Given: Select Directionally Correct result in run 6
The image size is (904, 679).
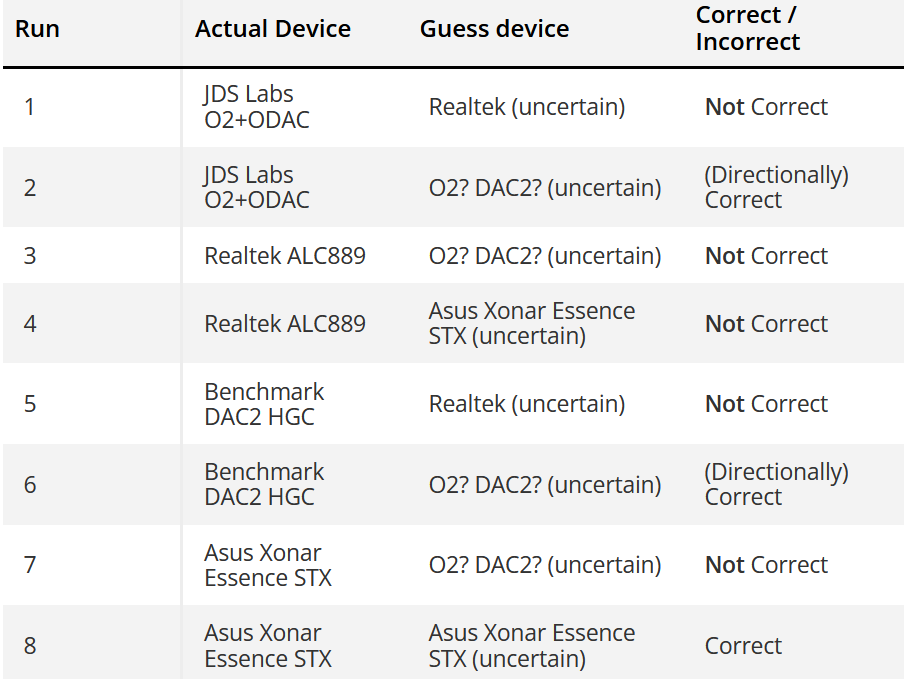Looking at the screenshot, I should pos(777,484).
